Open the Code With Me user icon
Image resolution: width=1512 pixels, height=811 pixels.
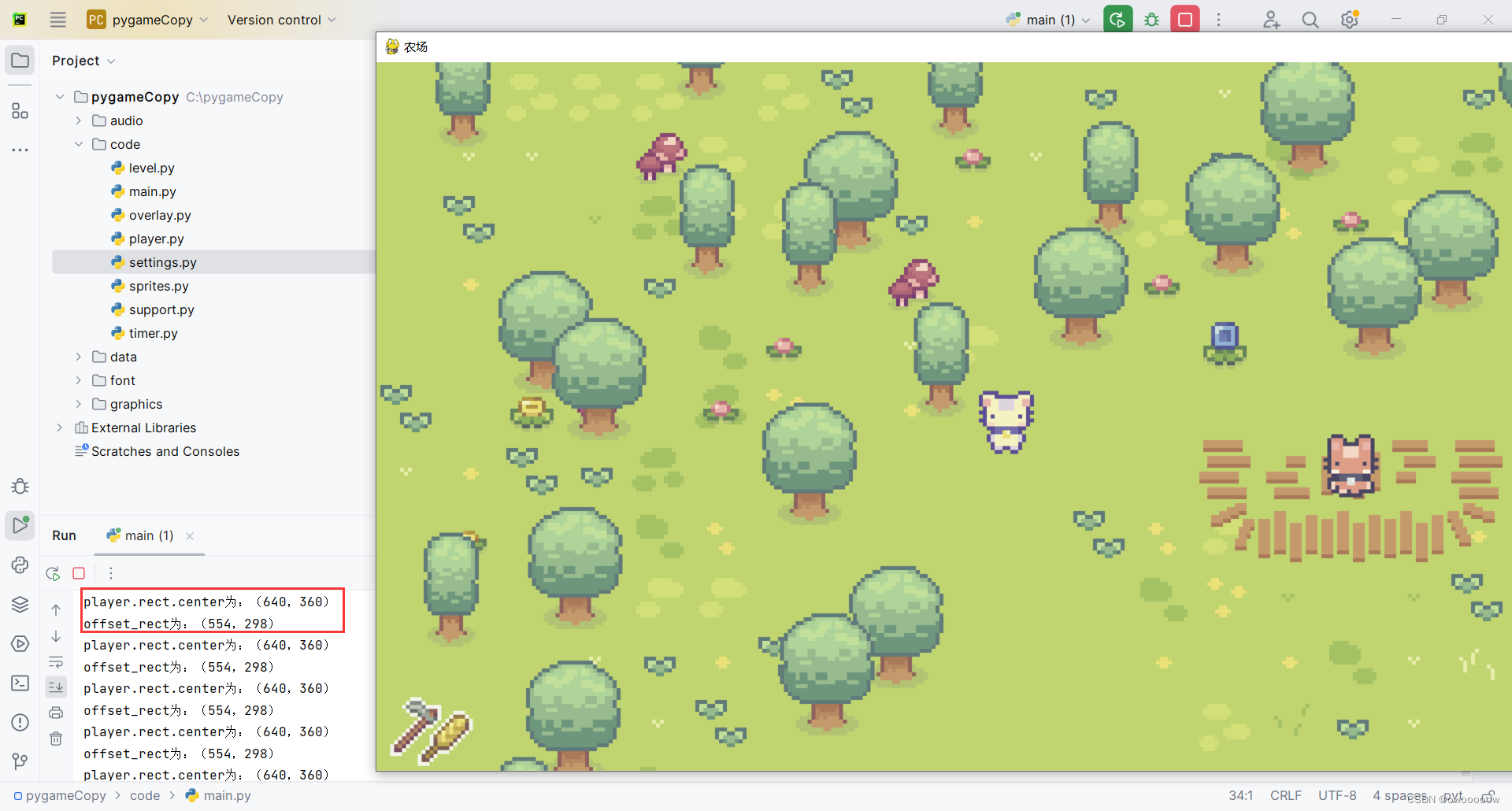(x=1271, y=20)
